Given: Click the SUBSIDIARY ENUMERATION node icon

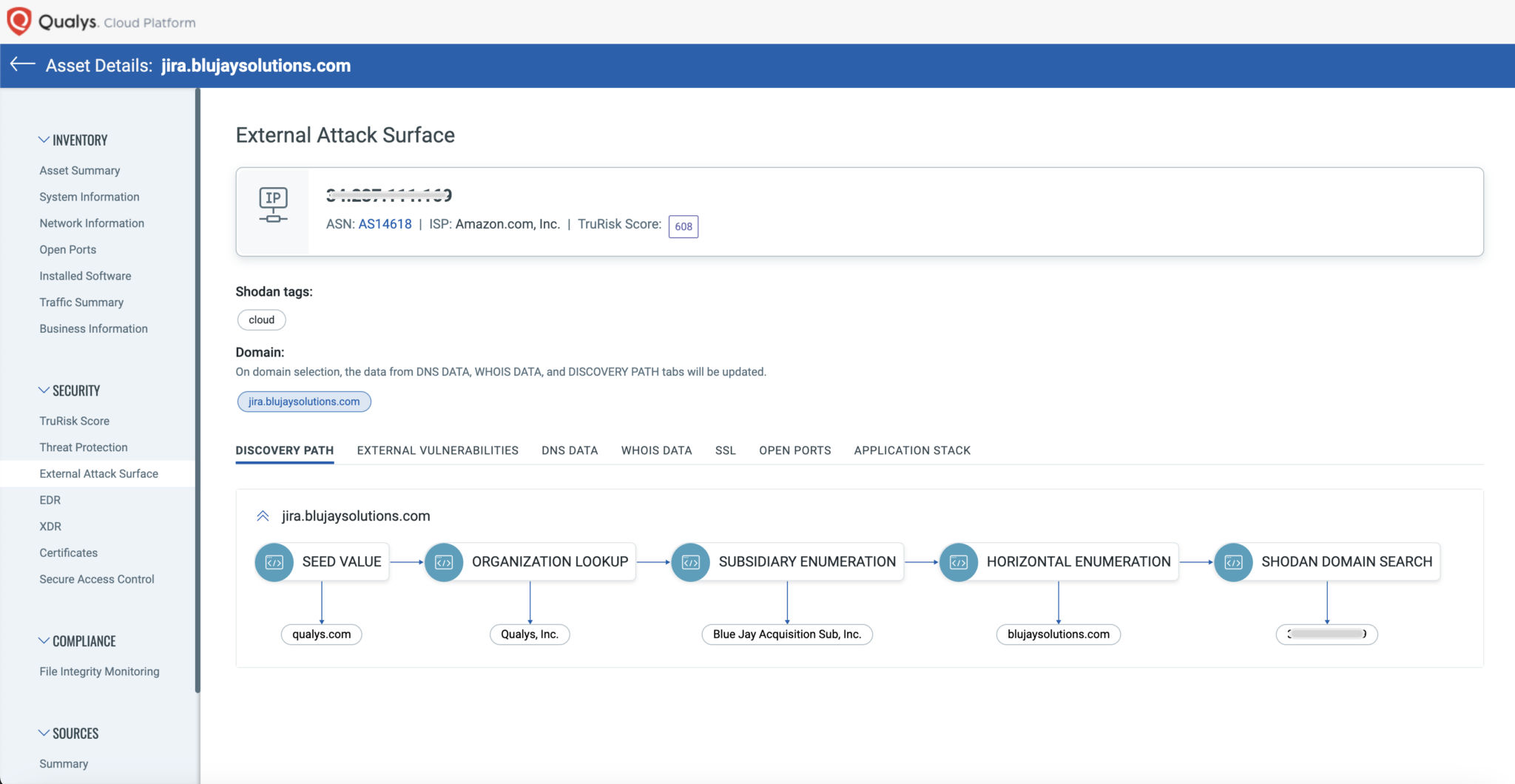Looking at the screenshot, I should [x=690, y=561].
